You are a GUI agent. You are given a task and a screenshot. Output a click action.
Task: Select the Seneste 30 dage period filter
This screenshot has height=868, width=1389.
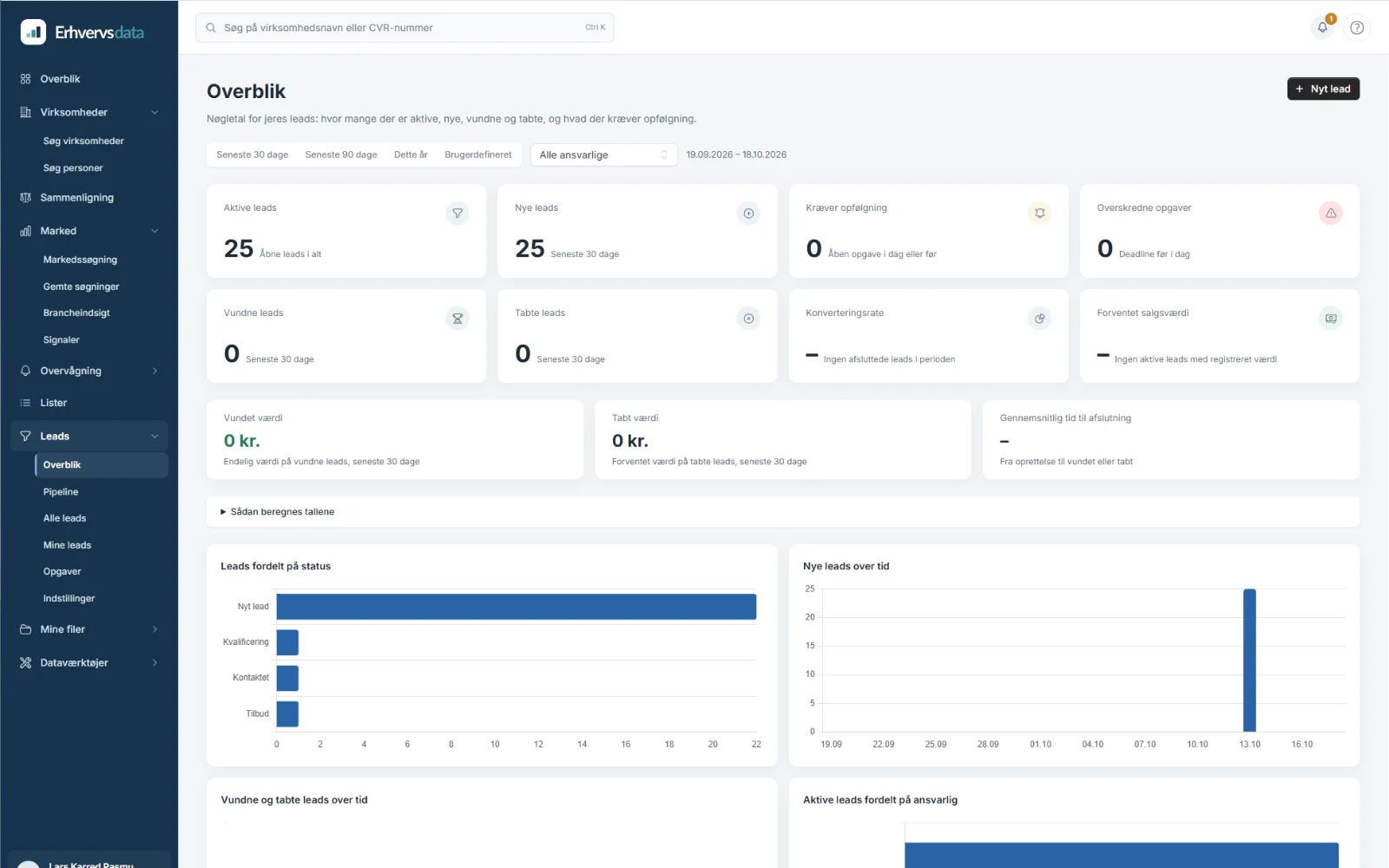253,155
